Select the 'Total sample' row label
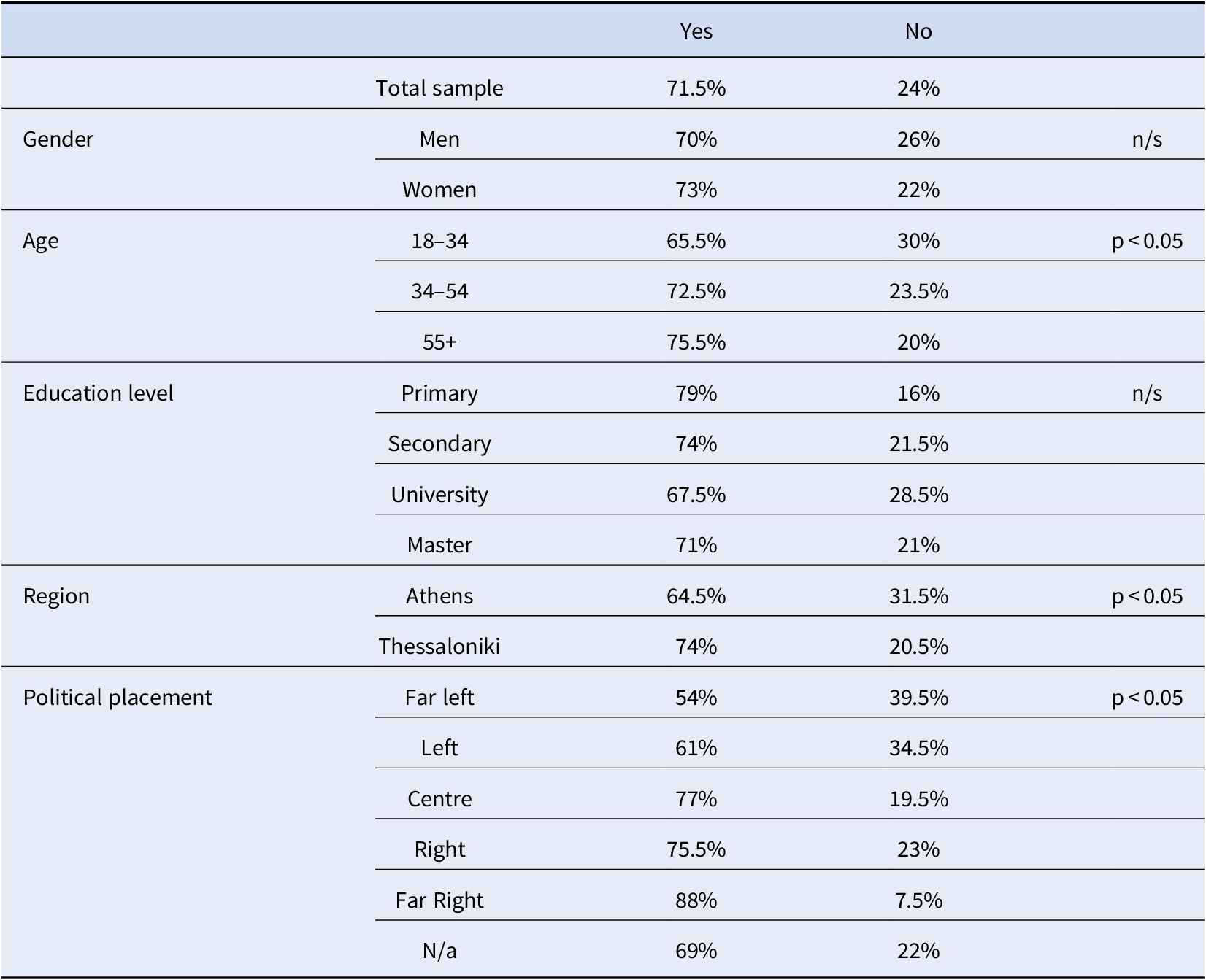This screenshot has width=1206, height=980. point(439,88)
